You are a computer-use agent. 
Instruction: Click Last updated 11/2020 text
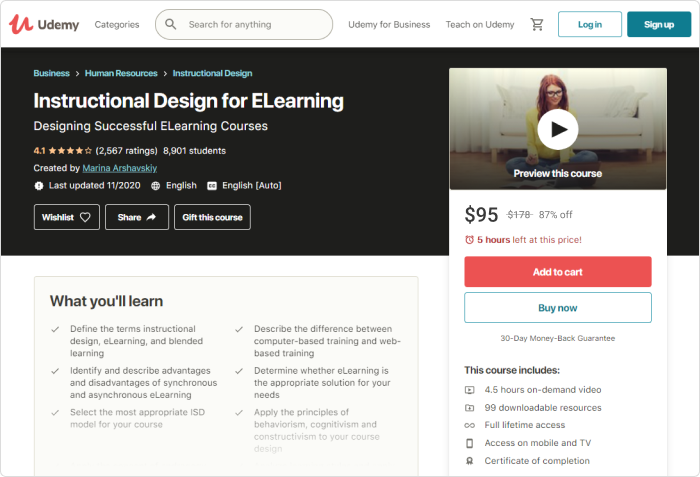[x=95, y=185]
